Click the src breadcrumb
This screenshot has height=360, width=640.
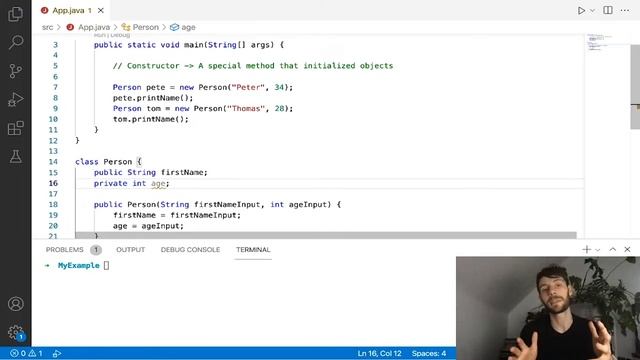47,27
